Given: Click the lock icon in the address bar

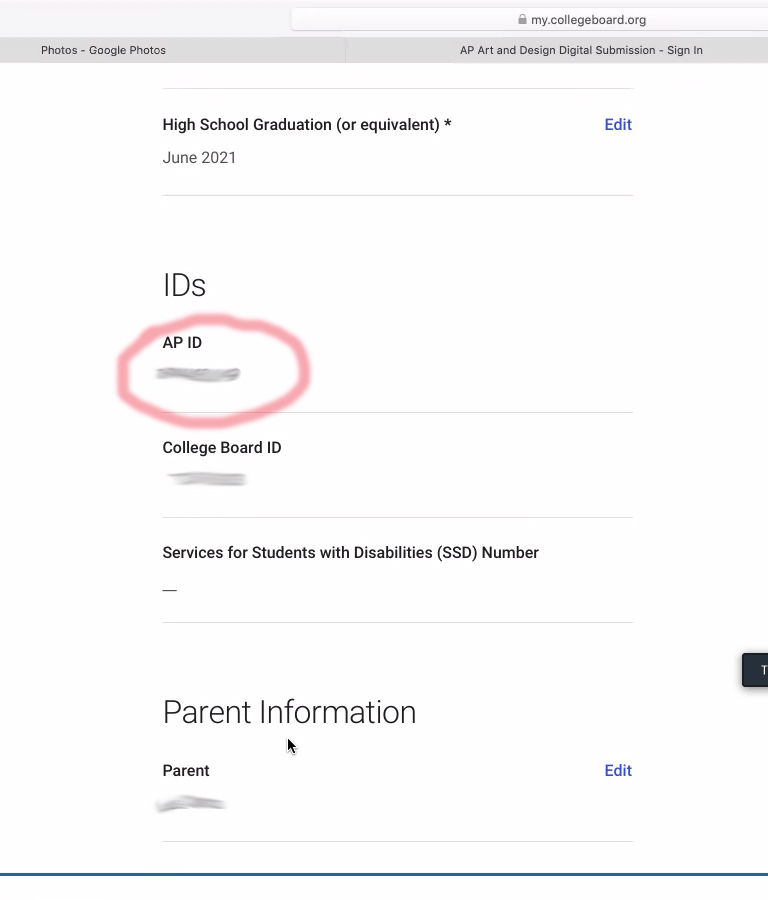Looking at the screenshot, I should coord(522,20).
